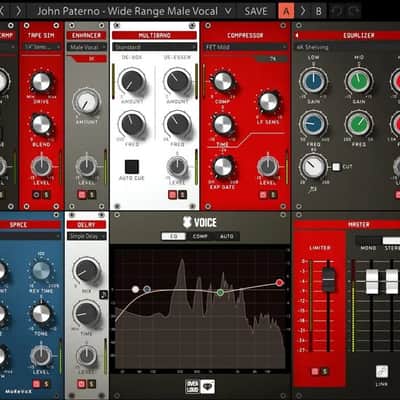Toggle Multiband module power button
400x400 pixels.
tap(172, 195)
